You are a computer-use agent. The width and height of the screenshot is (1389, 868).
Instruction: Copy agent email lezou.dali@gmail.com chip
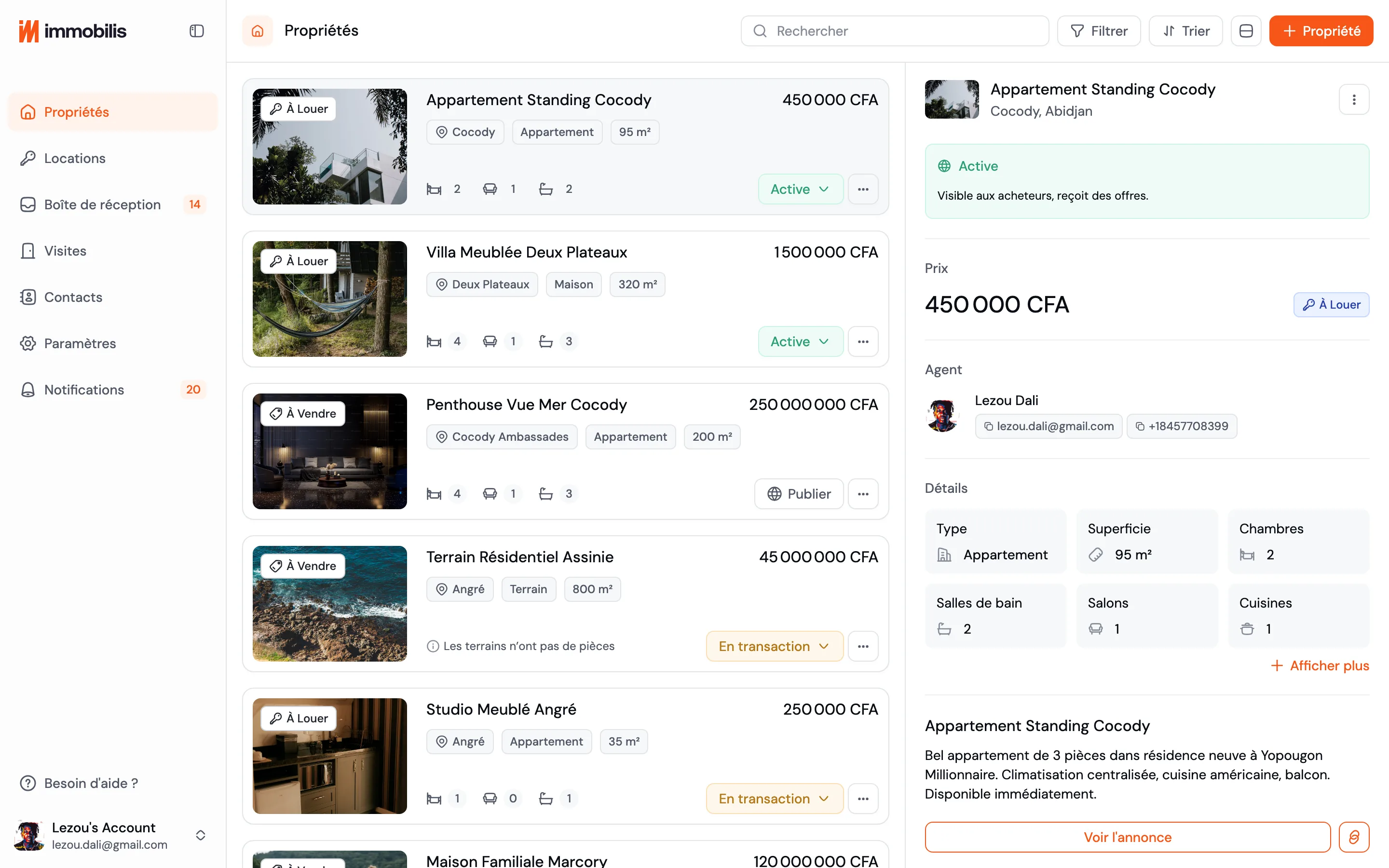point(1048,427)
